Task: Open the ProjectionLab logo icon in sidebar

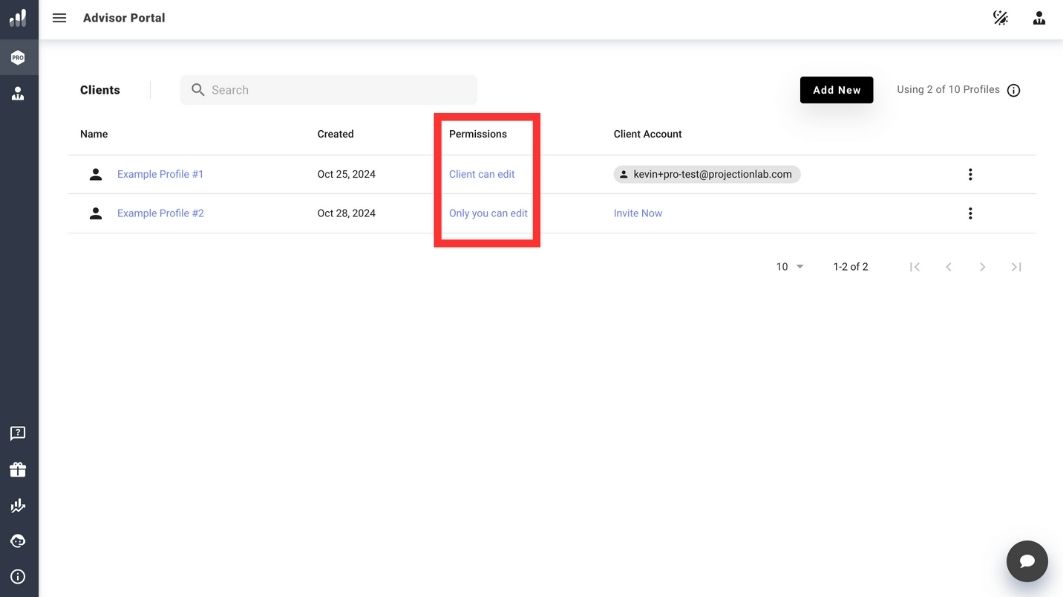Action: (17, 17)
